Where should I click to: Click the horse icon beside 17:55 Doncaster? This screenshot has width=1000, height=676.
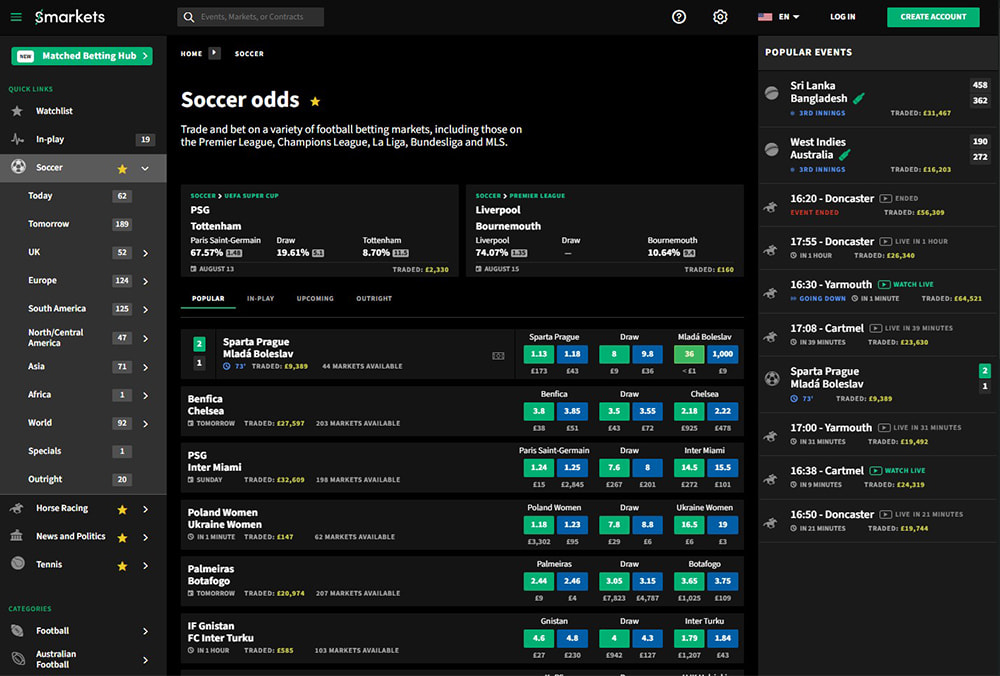771,250
